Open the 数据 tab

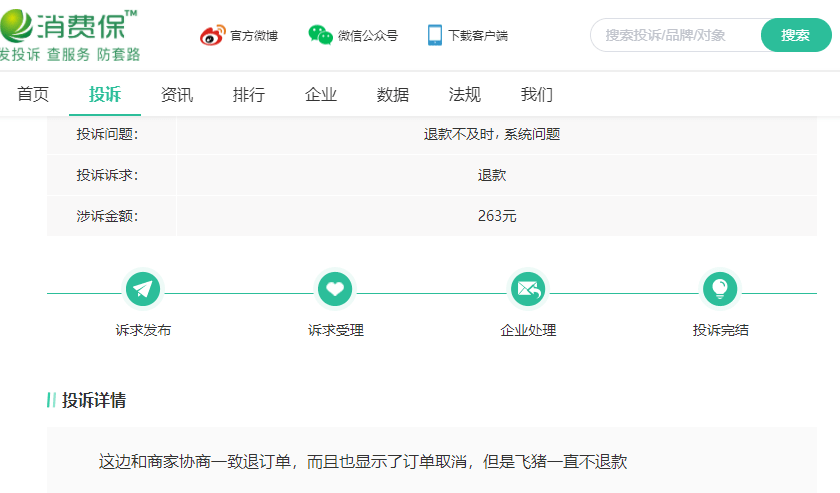(x=393, y=94)
